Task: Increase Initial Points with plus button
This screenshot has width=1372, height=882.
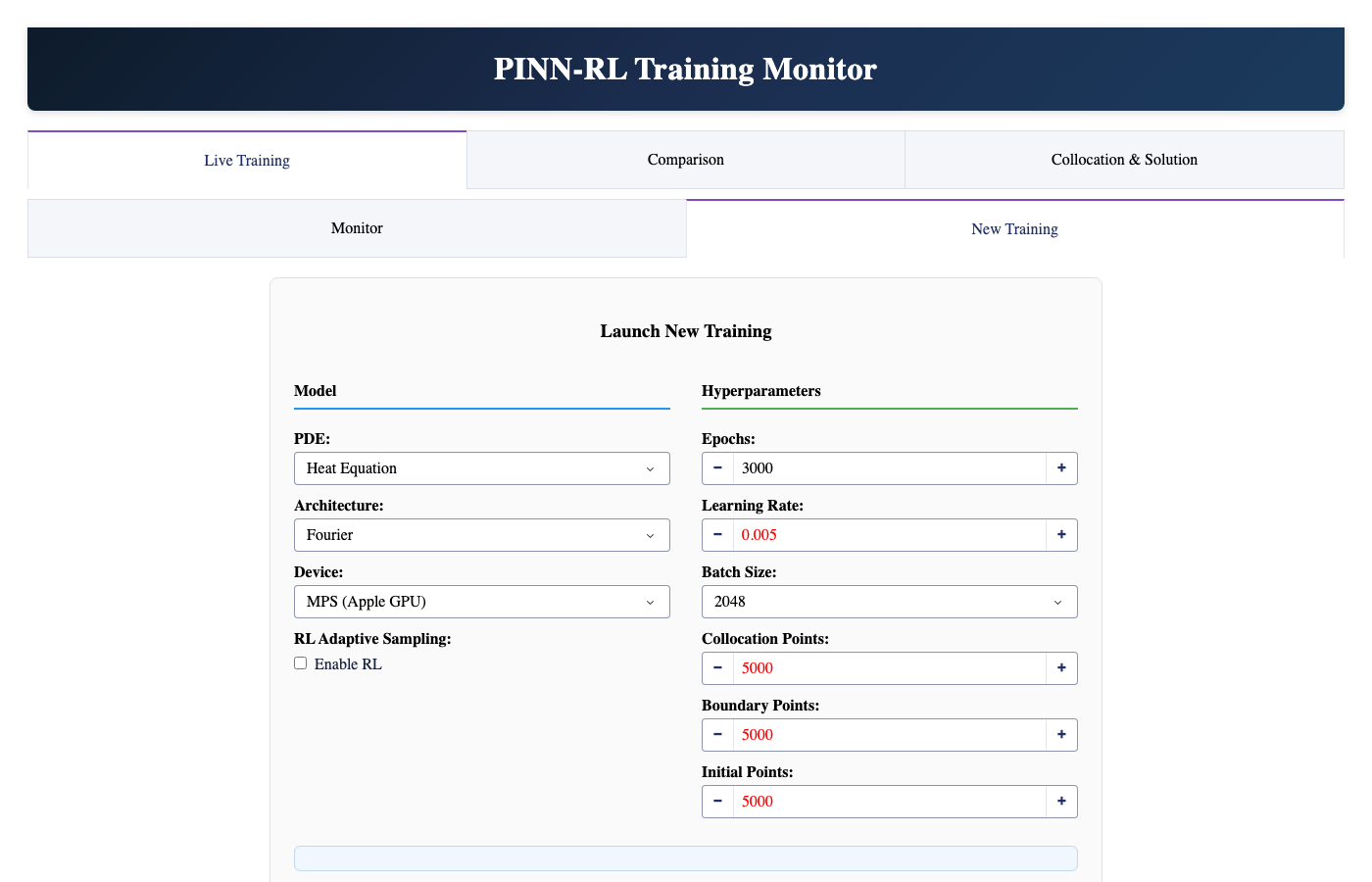Action: [x=1061, y=802]
